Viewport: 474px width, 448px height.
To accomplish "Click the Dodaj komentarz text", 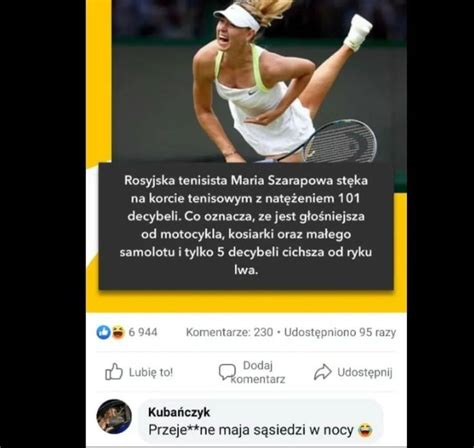I will [258, 372].
